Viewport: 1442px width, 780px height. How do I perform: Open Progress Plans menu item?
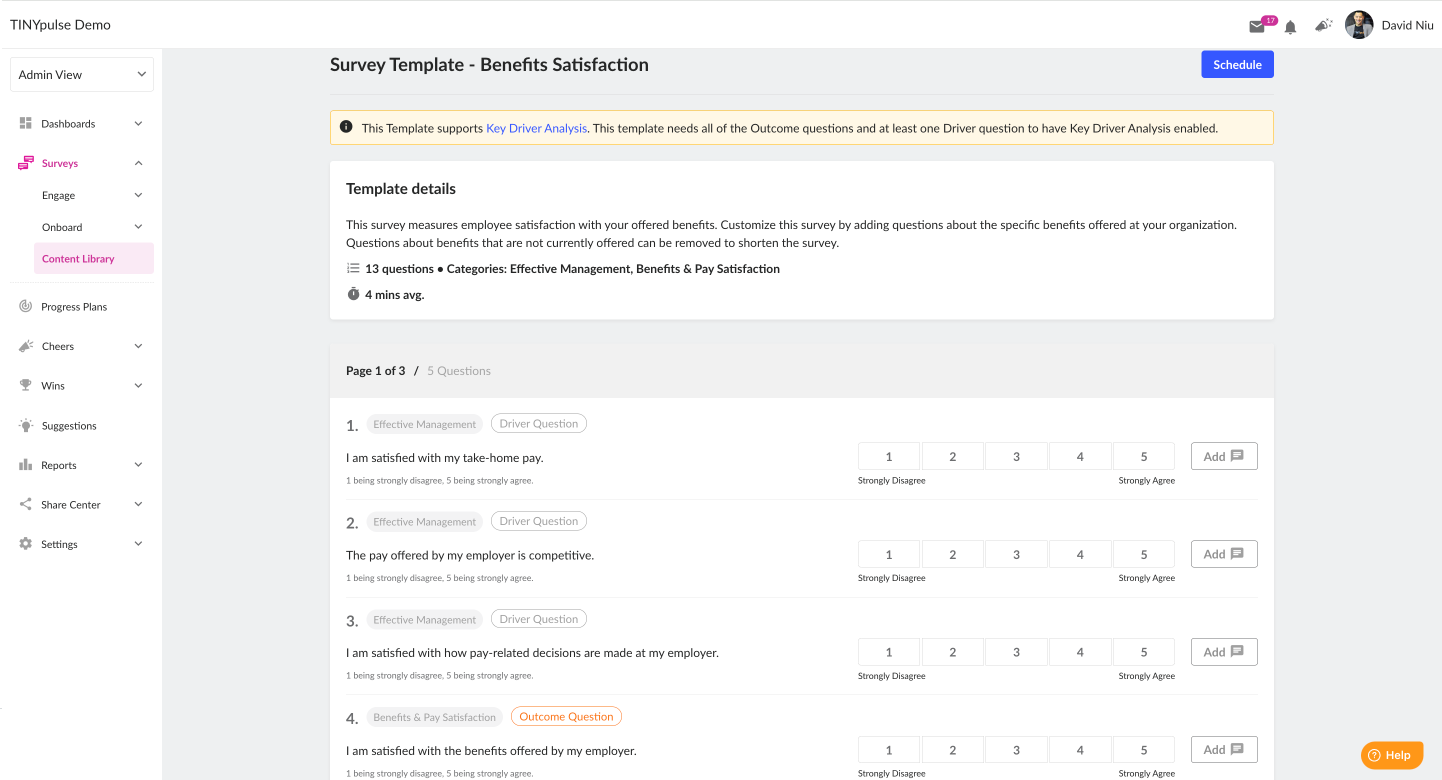click(x=74, y=307)
